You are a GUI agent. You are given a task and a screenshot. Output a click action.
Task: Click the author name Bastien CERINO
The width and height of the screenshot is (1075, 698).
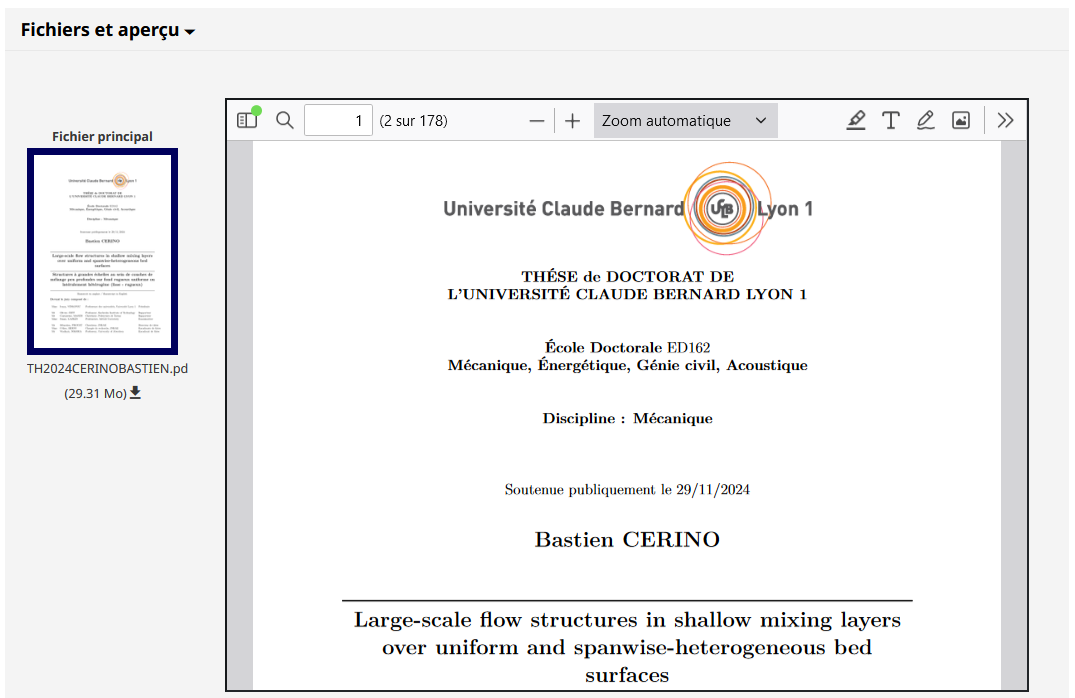627,540
